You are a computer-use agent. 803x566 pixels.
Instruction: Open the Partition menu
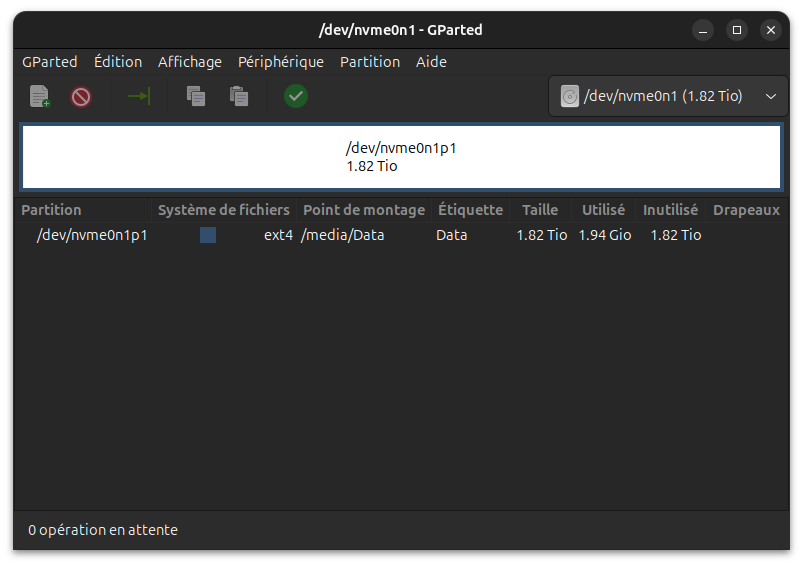[x=370, y=62]
